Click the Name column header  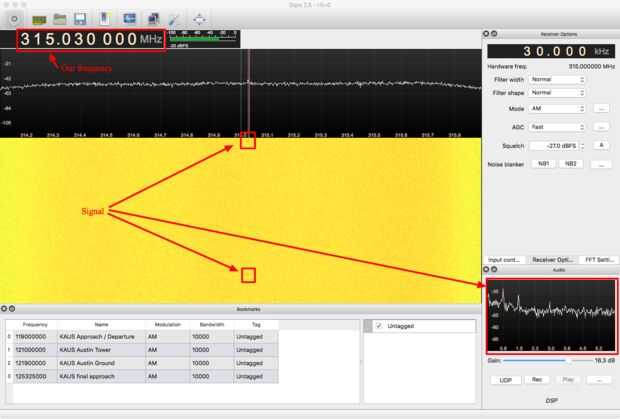[x=102, y=325]
